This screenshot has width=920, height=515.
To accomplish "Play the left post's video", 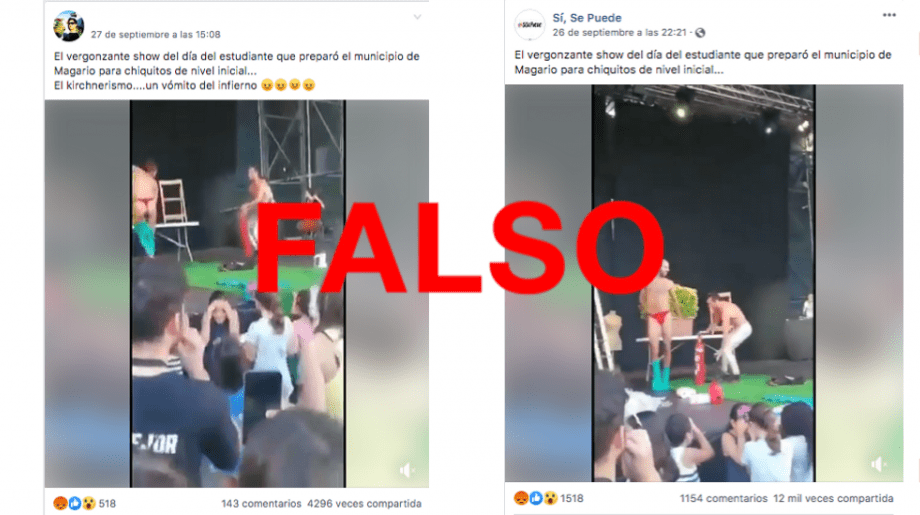I will 237,293.
